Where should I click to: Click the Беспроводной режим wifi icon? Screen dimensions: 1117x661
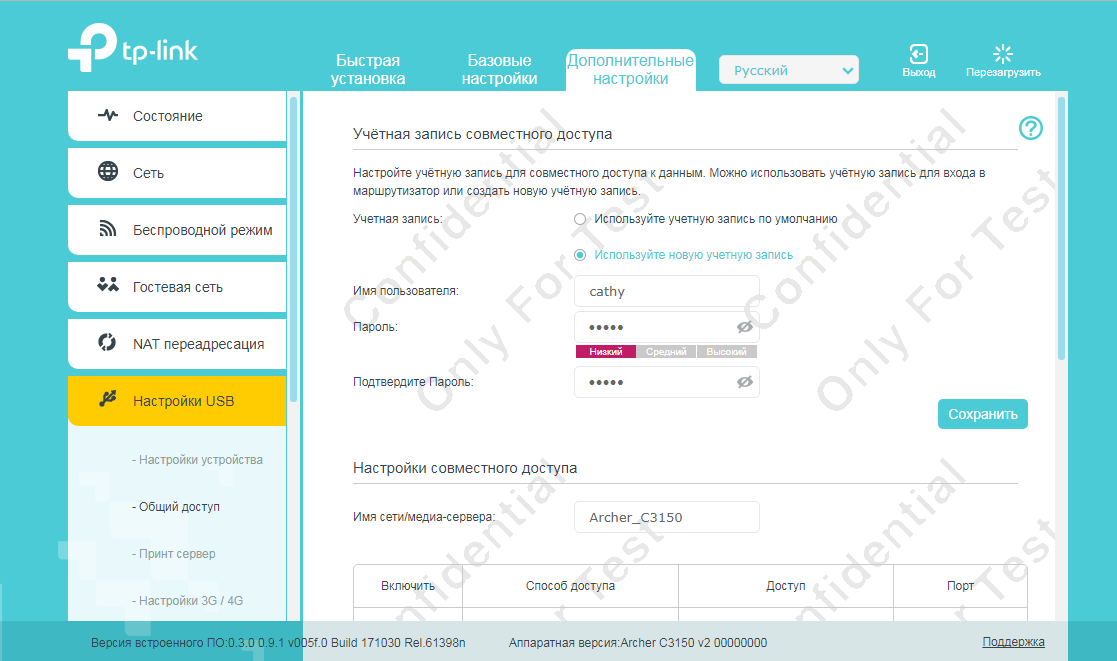(108, 230)
